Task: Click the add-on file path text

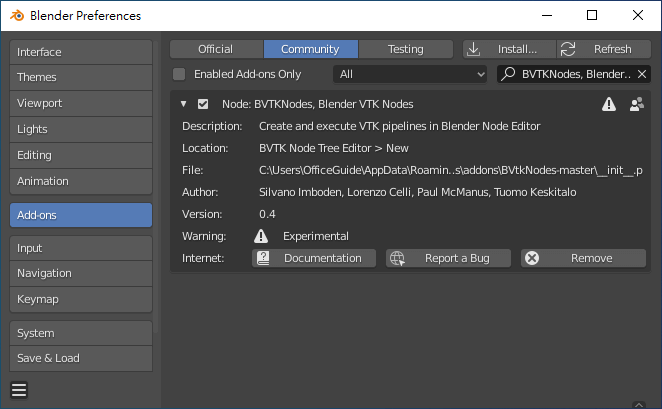Action: [x=450, y=170]
